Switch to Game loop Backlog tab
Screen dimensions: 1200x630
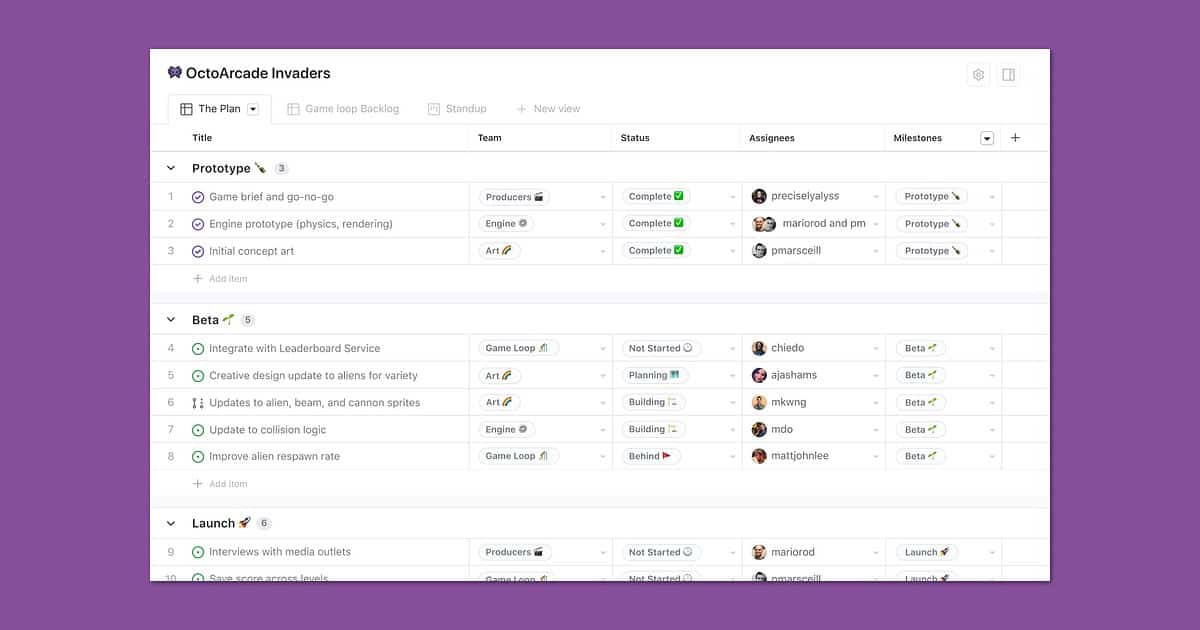[x=343, y=109]
